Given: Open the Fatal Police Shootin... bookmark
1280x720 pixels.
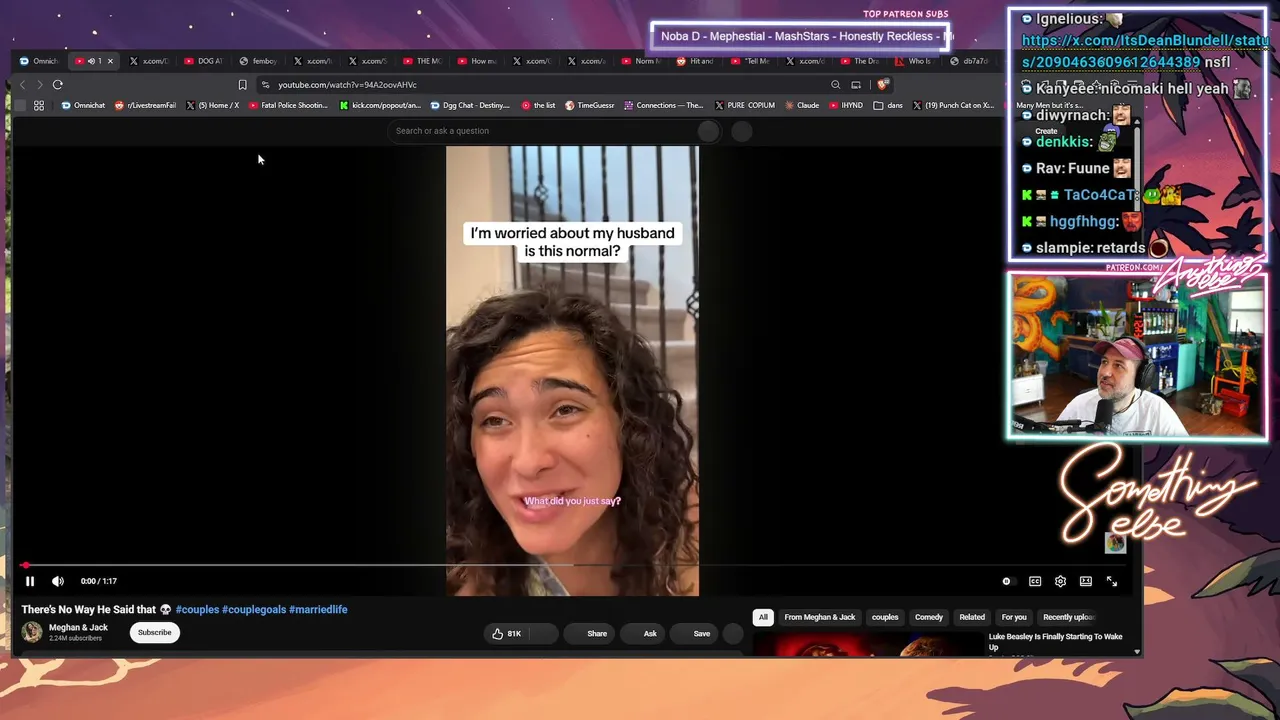Looking at the screenshot, I should (288, 105).
